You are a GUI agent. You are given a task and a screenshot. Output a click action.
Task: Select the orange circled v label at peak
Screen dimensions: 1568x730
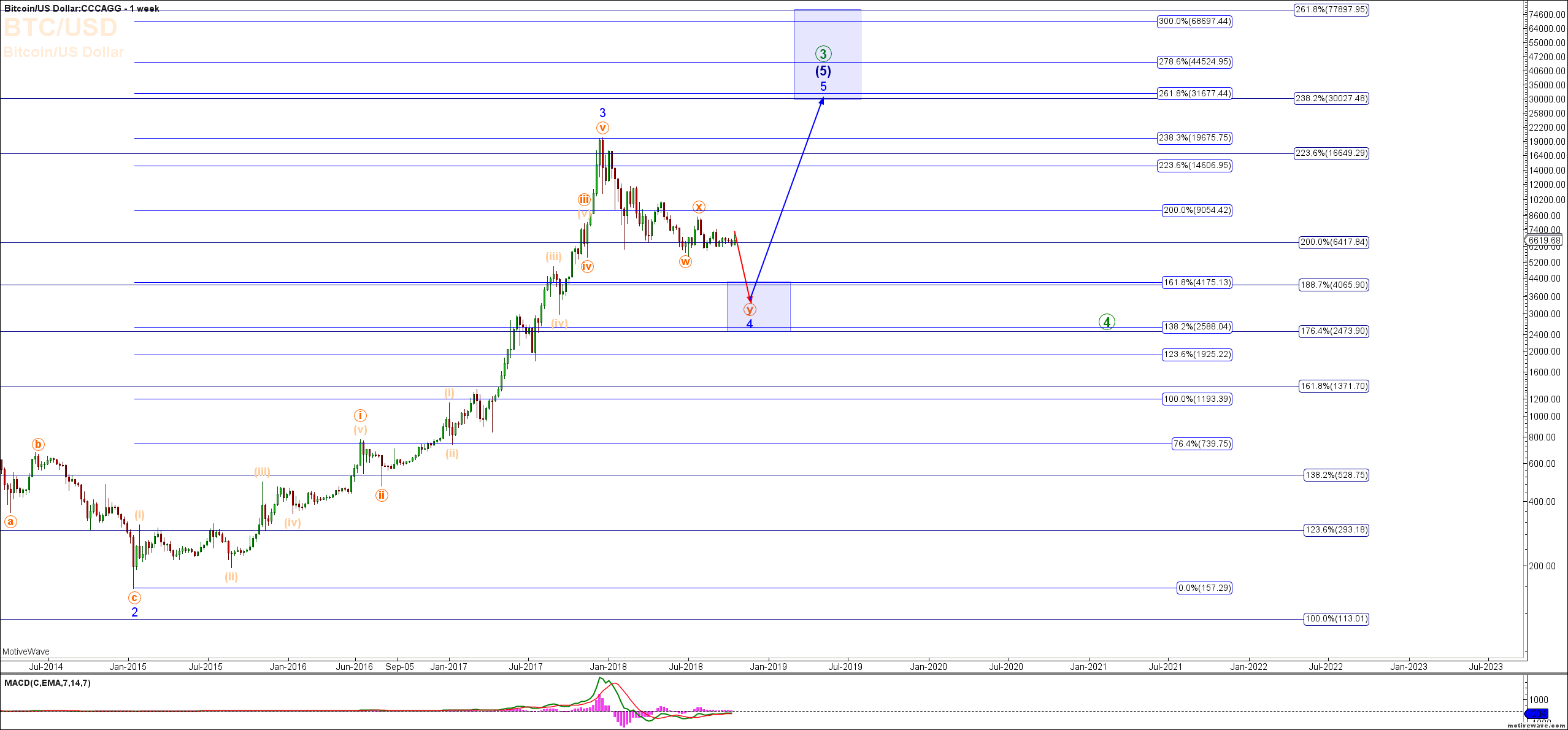click(602, 128)
